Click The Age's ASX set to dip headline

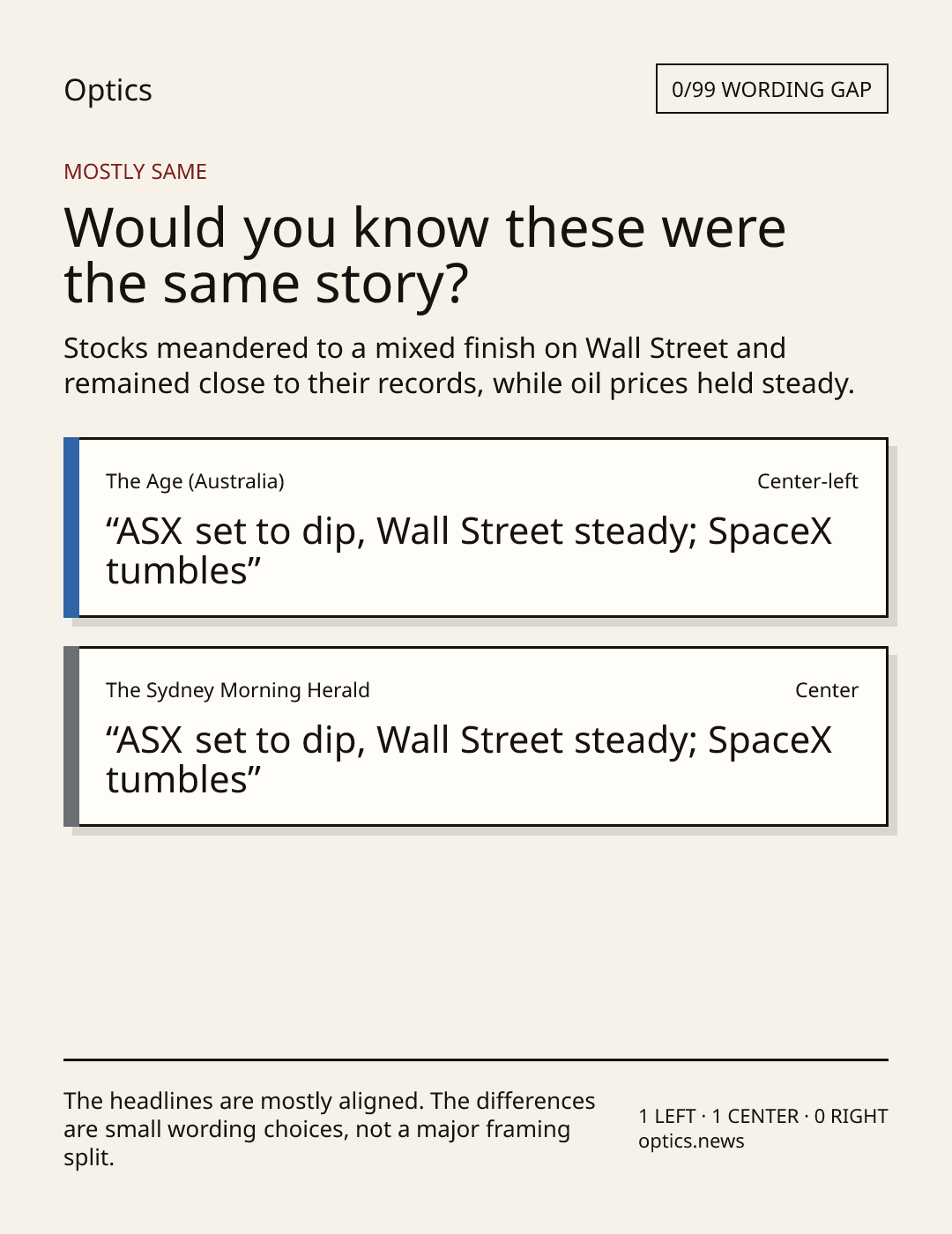[x=469, y=551]
